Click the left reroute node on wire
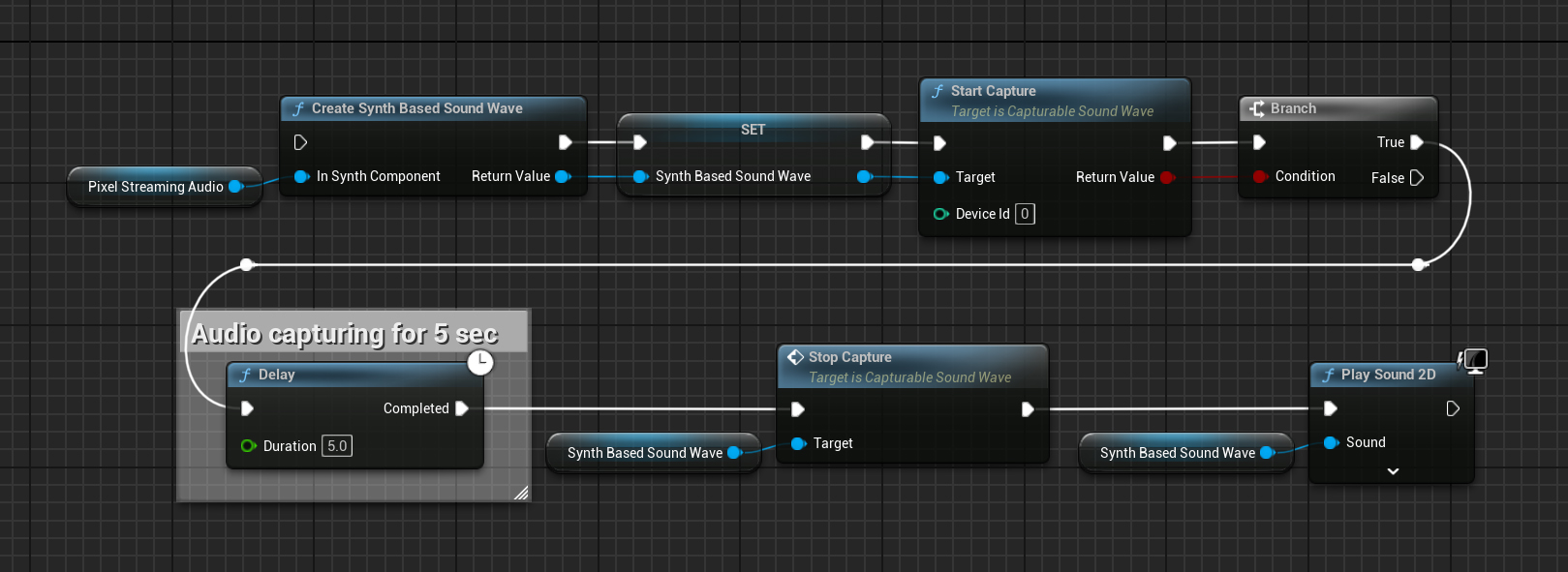 247,264
